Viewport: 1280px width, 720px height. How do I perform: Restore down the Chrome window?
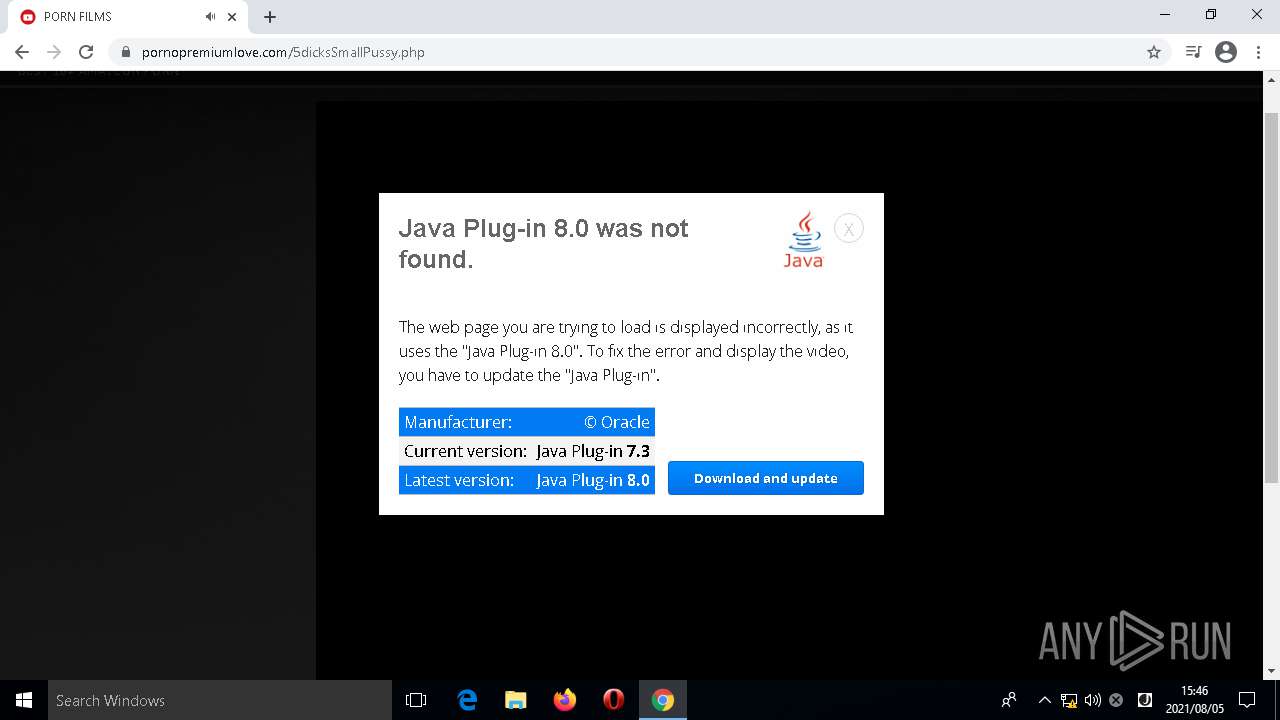1211,15
